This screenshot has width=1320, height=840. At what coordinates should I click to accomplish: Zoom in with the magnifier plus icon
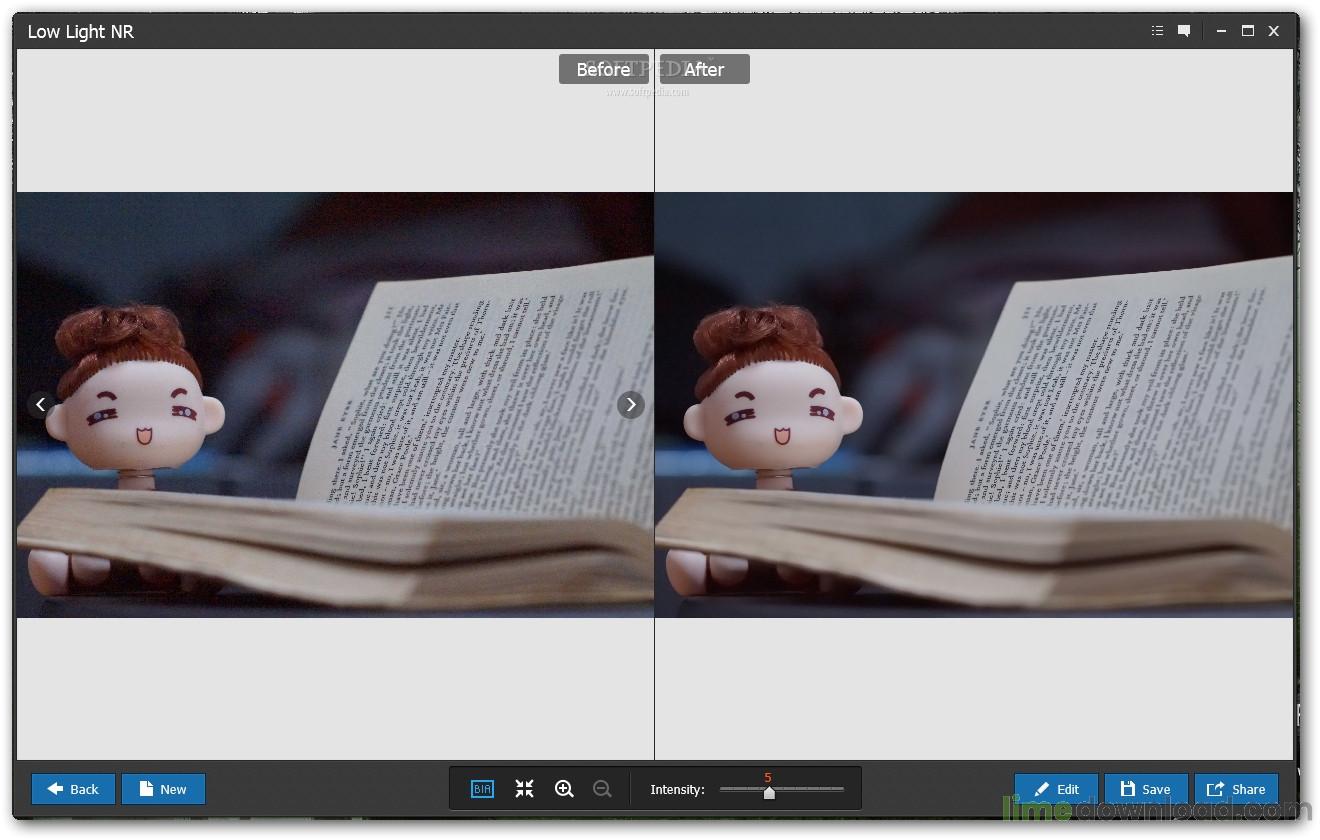(564, 789)
